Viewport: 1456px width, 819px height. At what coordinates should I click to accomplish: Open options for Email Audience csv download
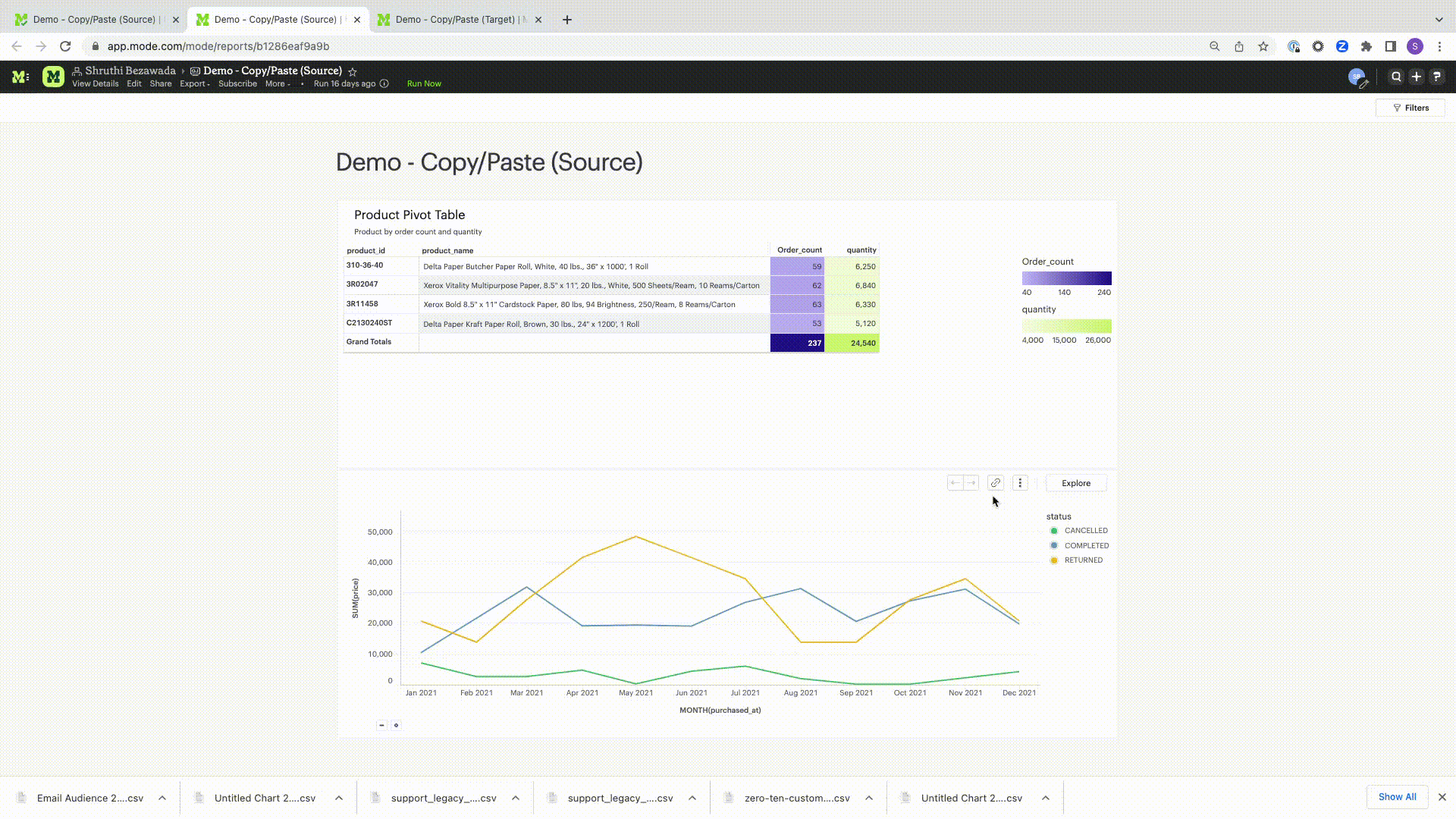point(162,798)
